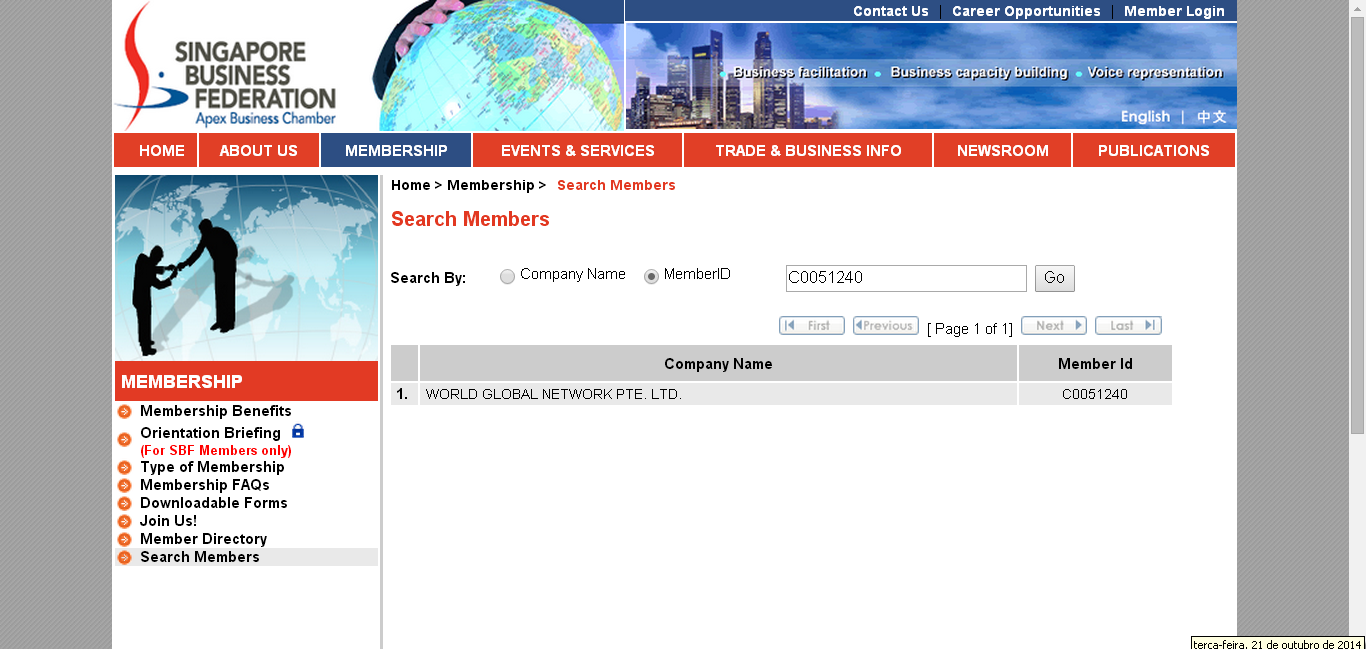
Task: Open the Member Login link
Action: (x=1174, y=11)
